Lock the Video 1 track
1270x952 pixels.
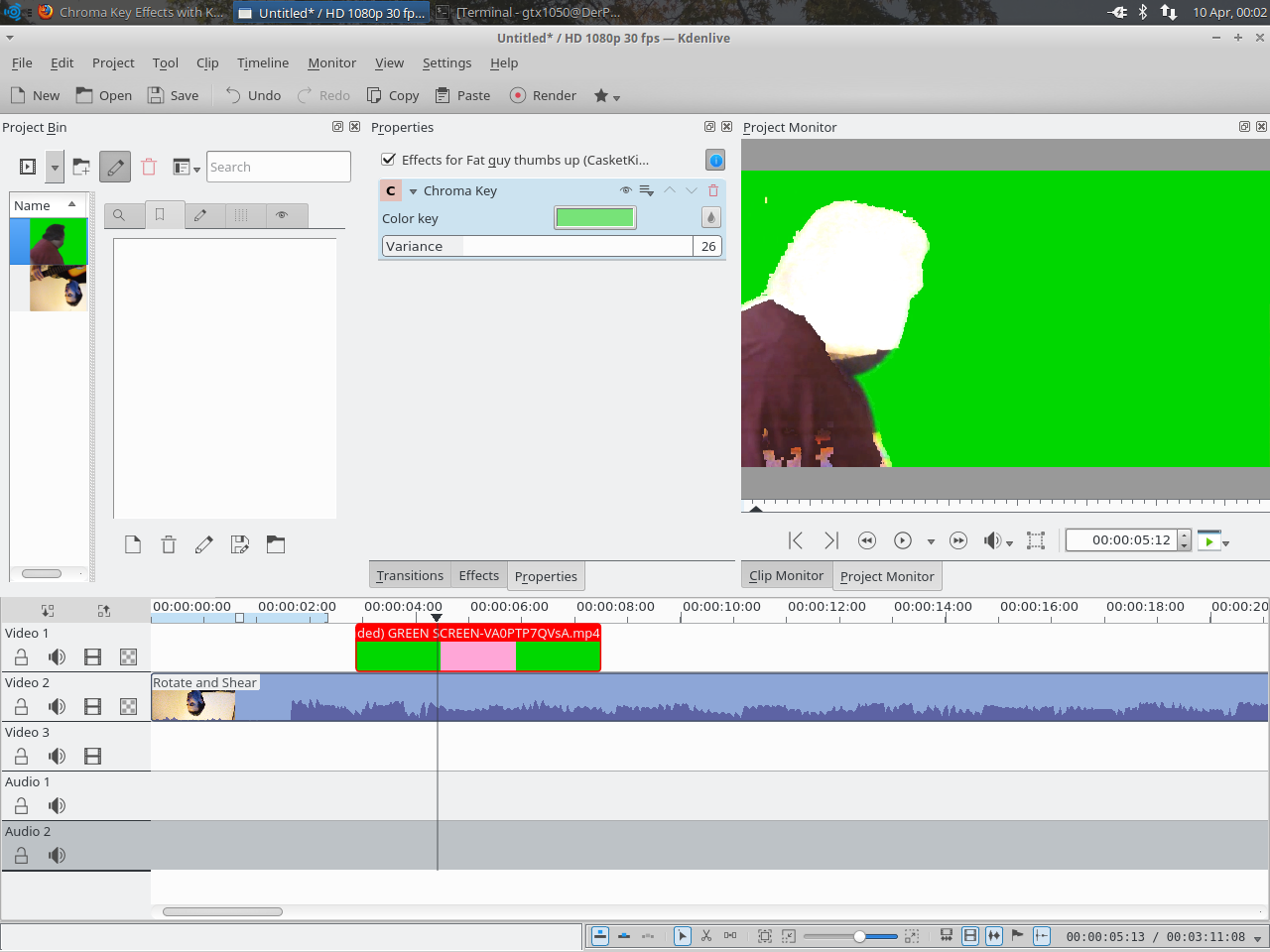click(21, 656)
